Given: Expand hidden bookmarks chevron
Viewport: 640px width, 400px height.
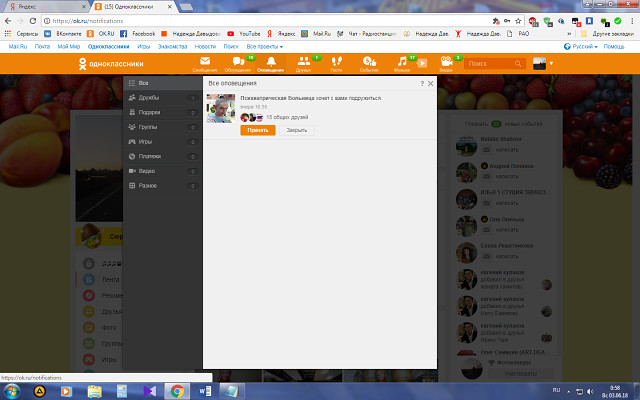Looking at the screenshot, I should pyautogui.click(x=569, y=34).
